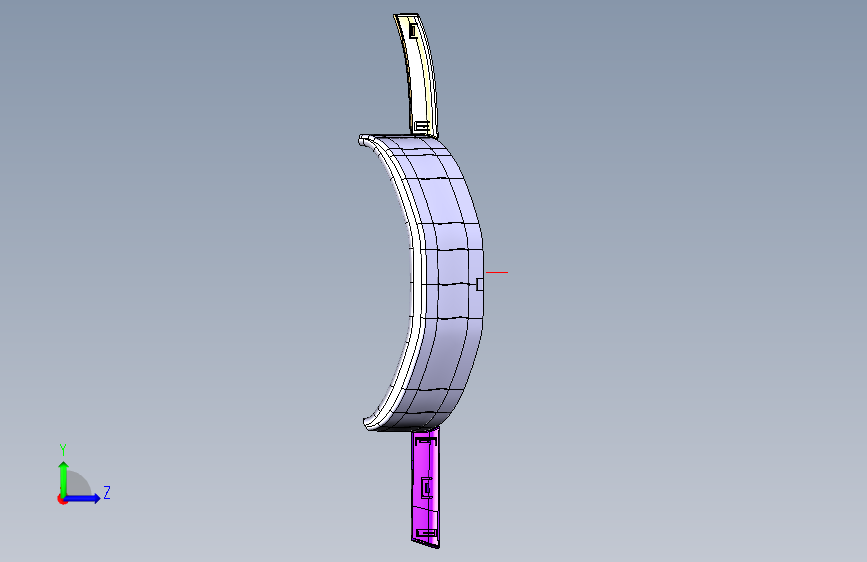Click the red X axis origin dot

click(x=62, y=499)
